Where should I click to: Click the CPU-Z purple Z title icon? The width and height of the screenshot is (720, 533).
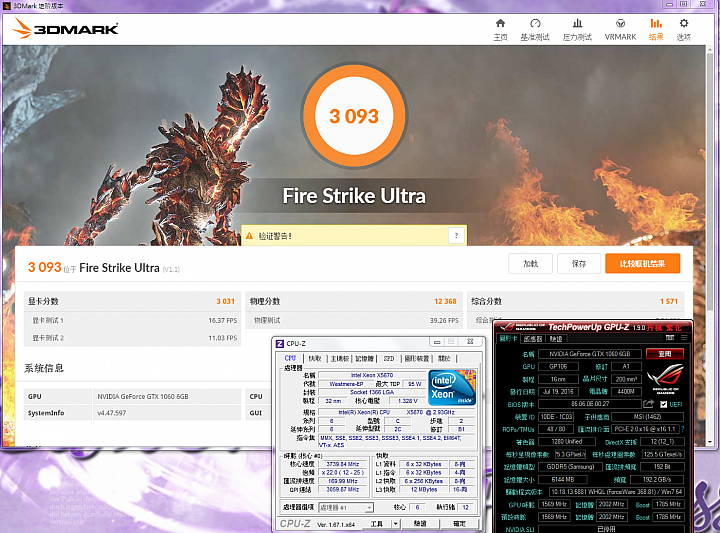(280, 343)
